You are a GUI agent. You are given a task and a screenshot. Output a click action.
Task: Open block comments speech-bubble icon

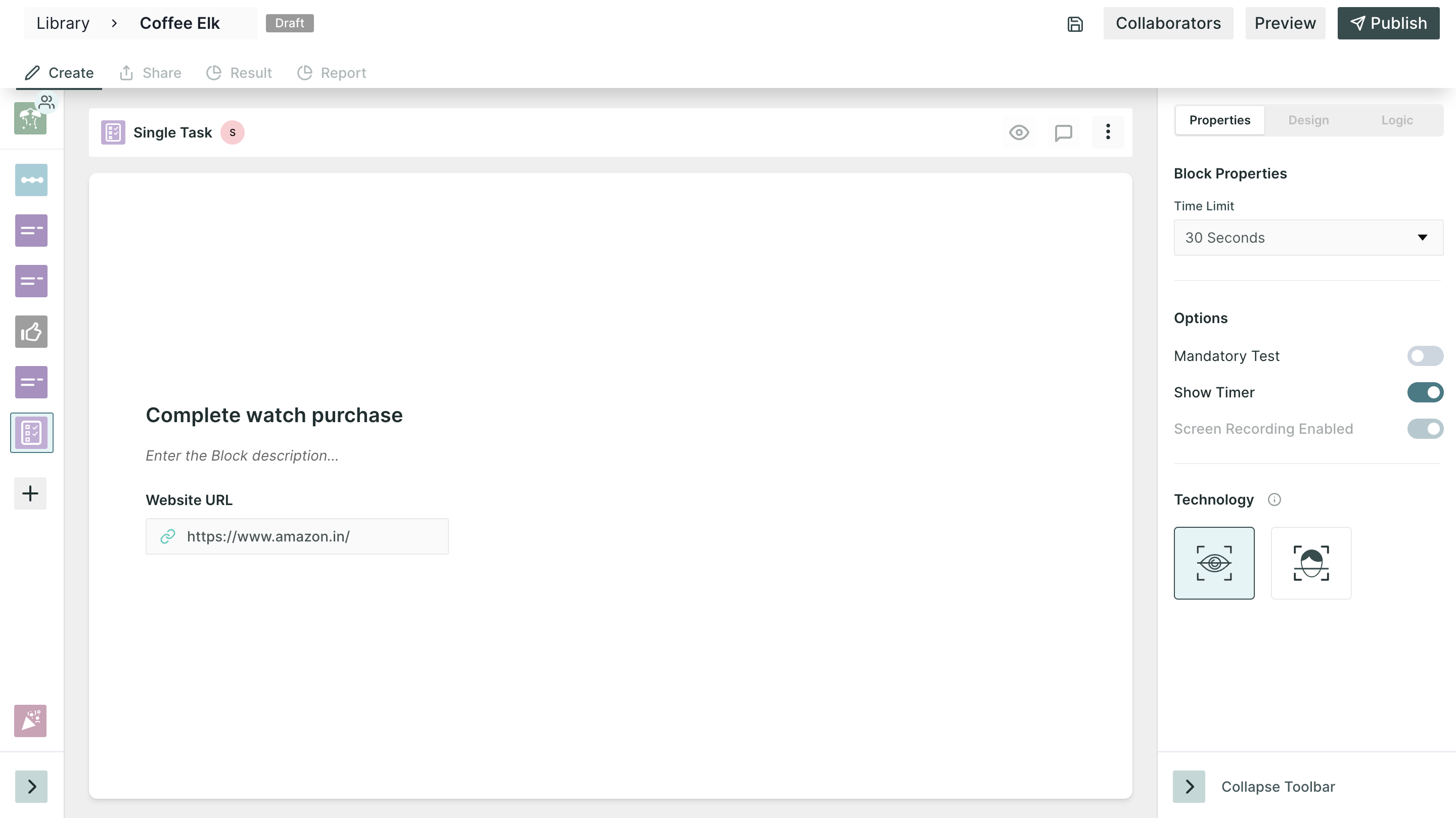pos(1063,132)
